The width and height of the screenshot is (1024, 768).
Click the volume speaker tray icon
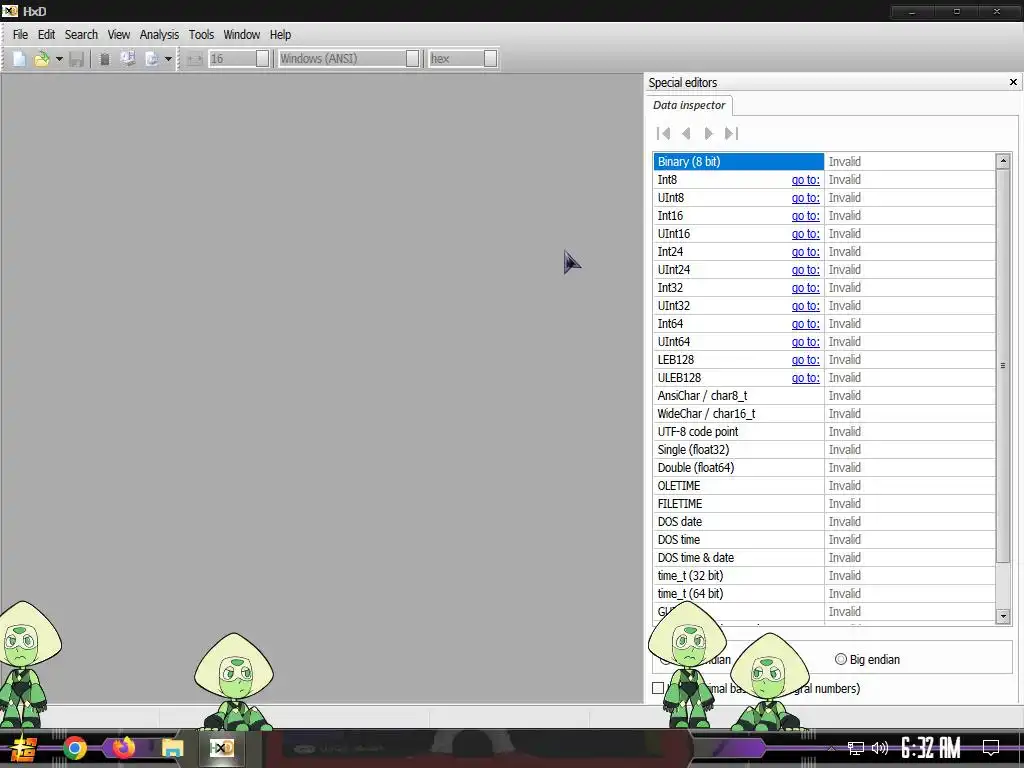[880, 748]
